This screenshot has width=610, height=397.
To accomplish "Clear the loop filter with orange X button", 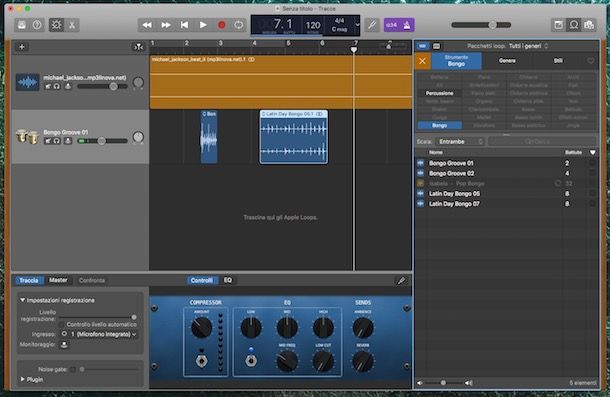I will pos(422,61).
